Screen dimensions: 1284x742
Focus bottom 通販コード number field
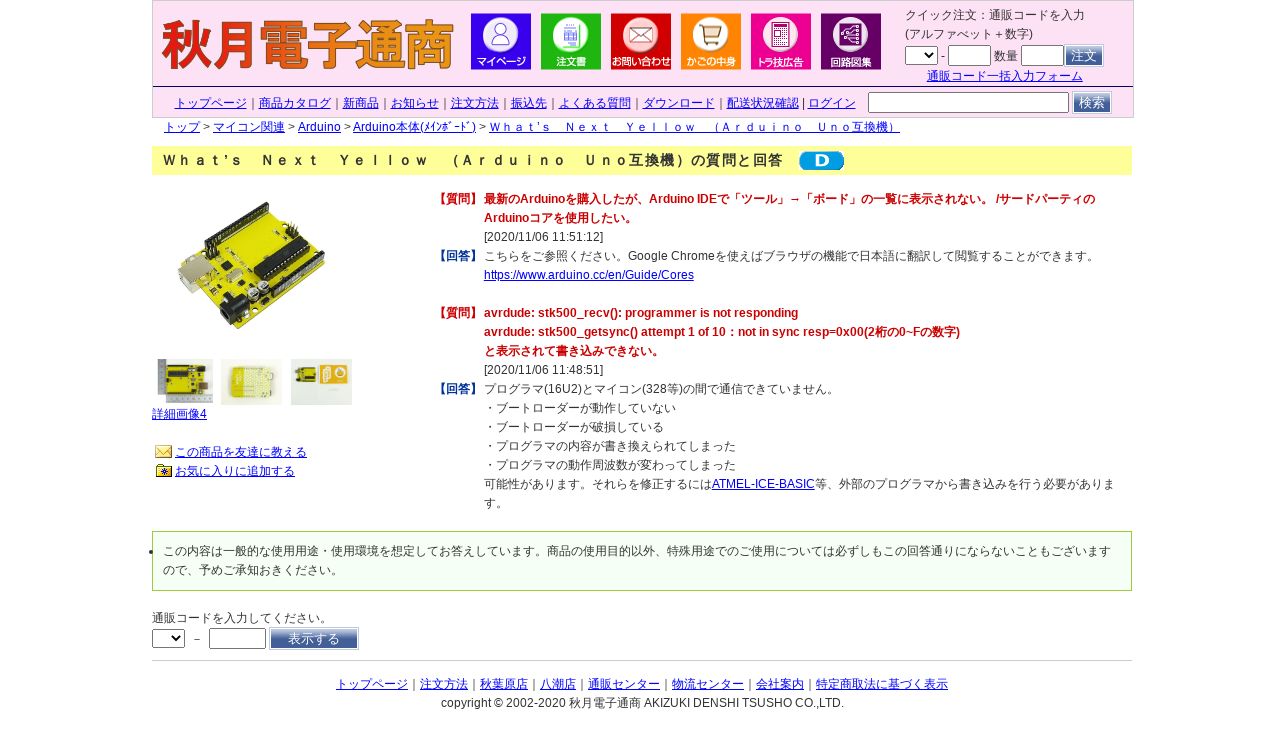pos(237,638)
